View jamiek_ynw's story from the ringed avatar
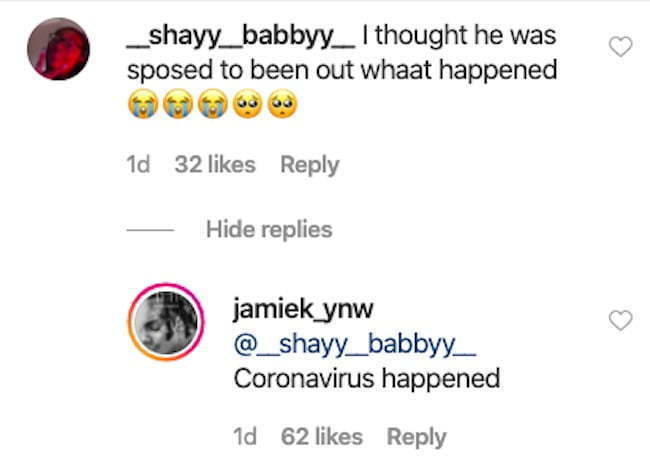This screenshot has width=650, height=459. 166,322
